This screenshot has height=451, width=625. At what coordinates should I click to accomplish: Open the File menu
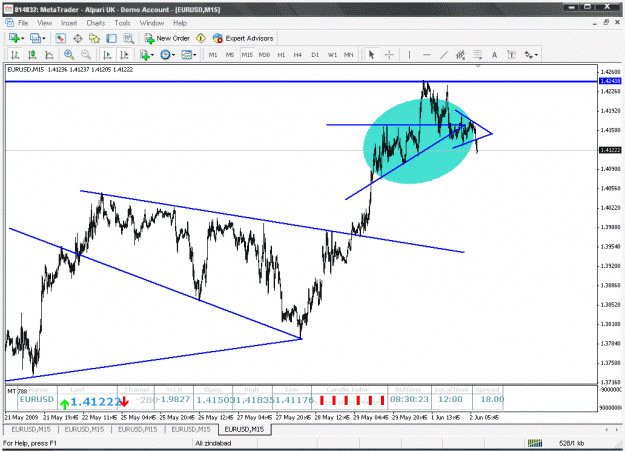(23, 23)
